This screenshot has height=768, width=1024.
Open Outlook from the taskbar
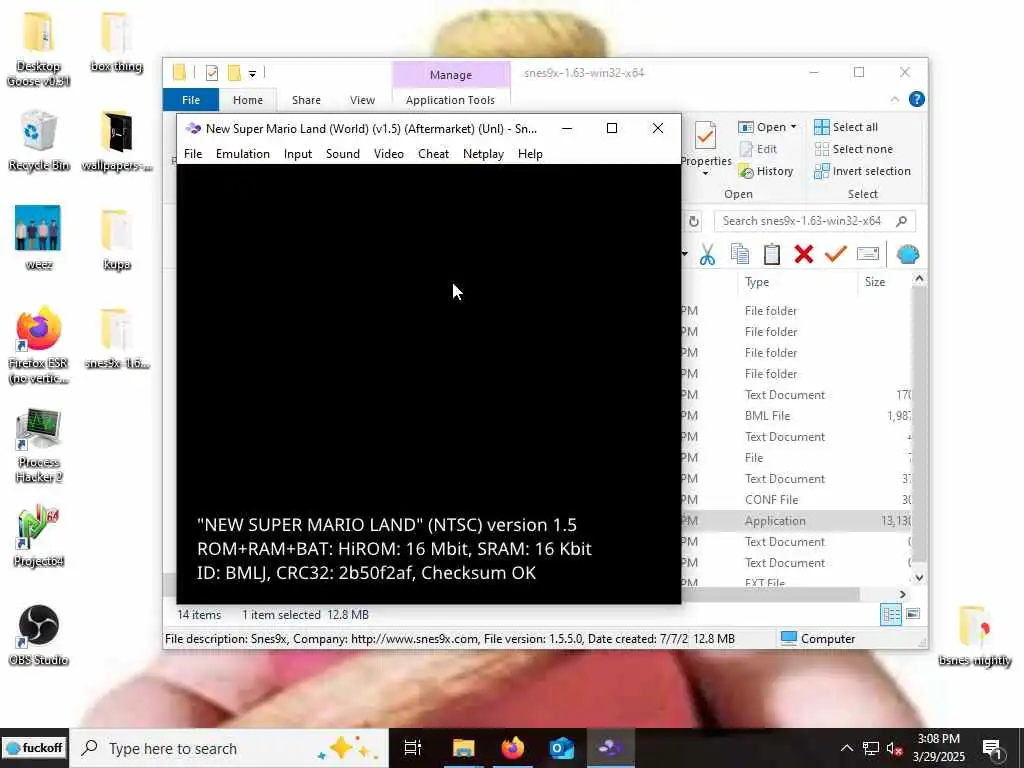tap(561, 748)
